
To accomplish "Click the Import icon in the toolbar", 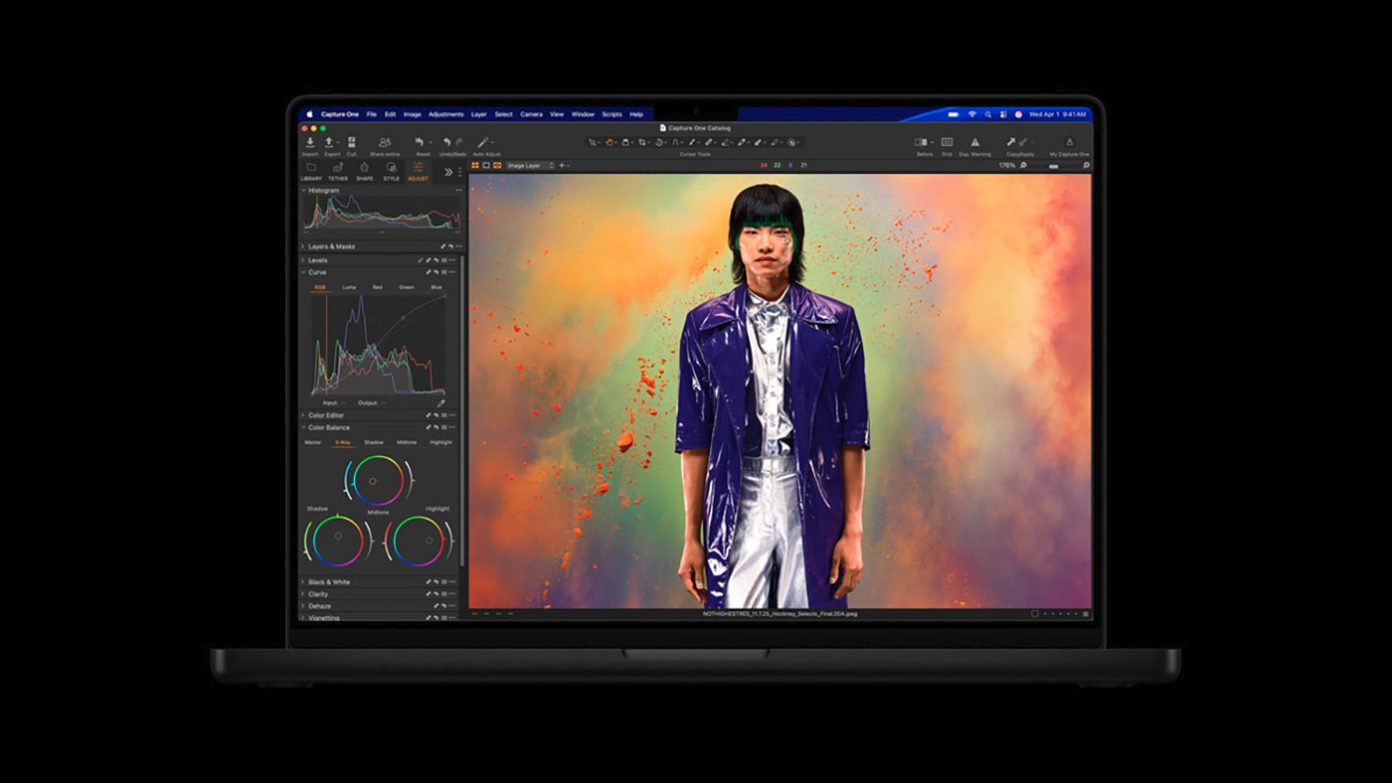I will pos(310,143).
